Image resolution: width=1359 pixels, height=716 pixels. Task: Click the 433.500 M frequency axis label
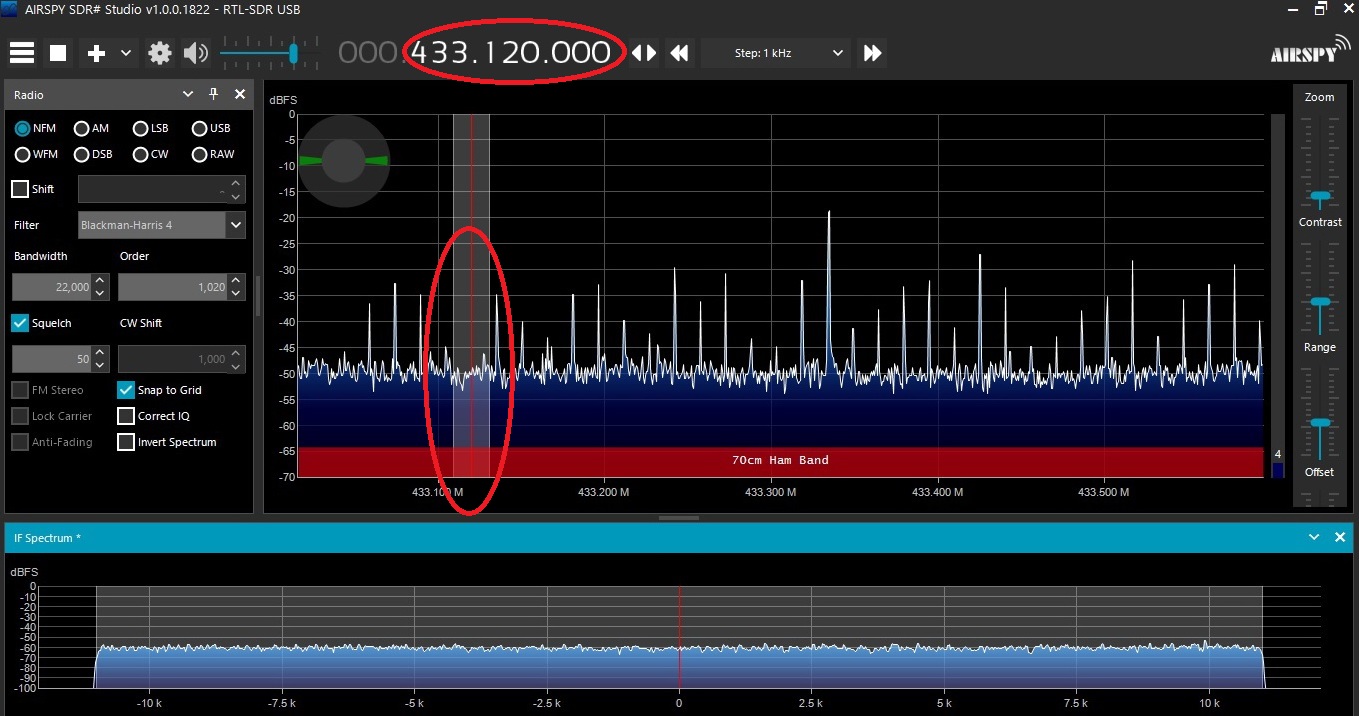pyautogui.click(x=1103, y=492)
